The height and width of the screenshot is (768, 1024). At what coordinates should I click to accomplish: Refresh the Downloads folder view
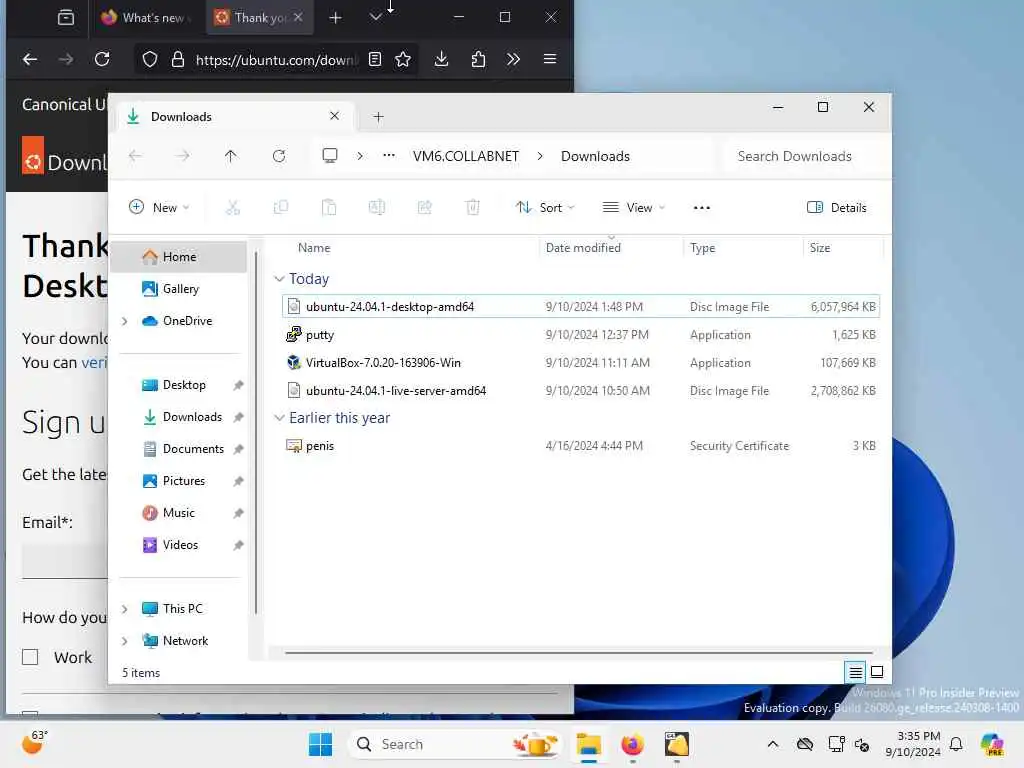(279, 156)
